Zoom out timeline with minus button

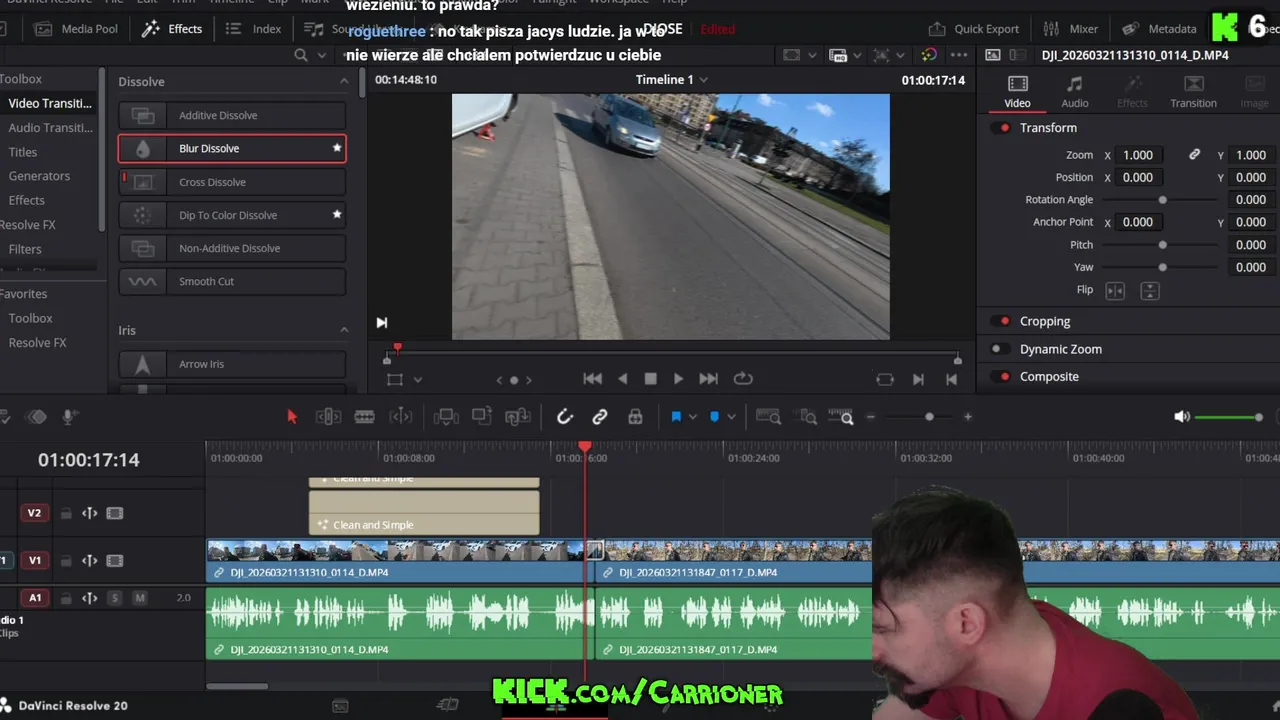(871, 417)
